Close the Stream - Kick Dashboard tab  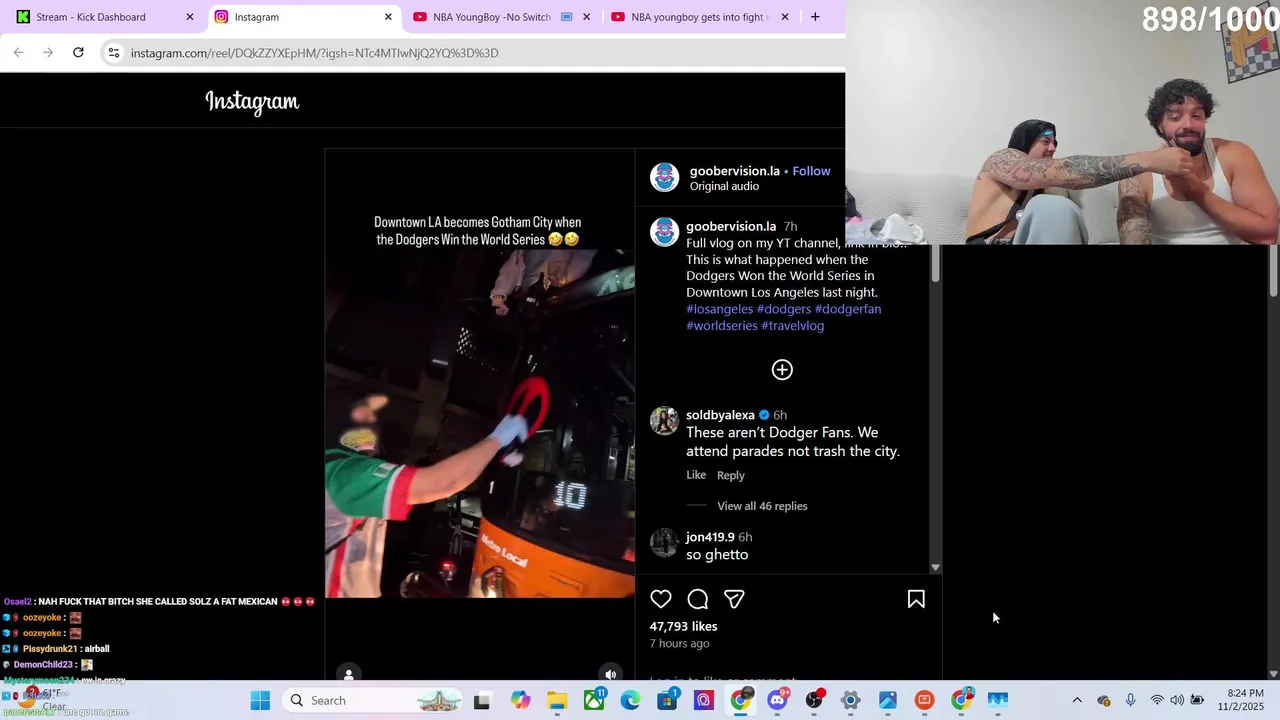tap(190, 17)
